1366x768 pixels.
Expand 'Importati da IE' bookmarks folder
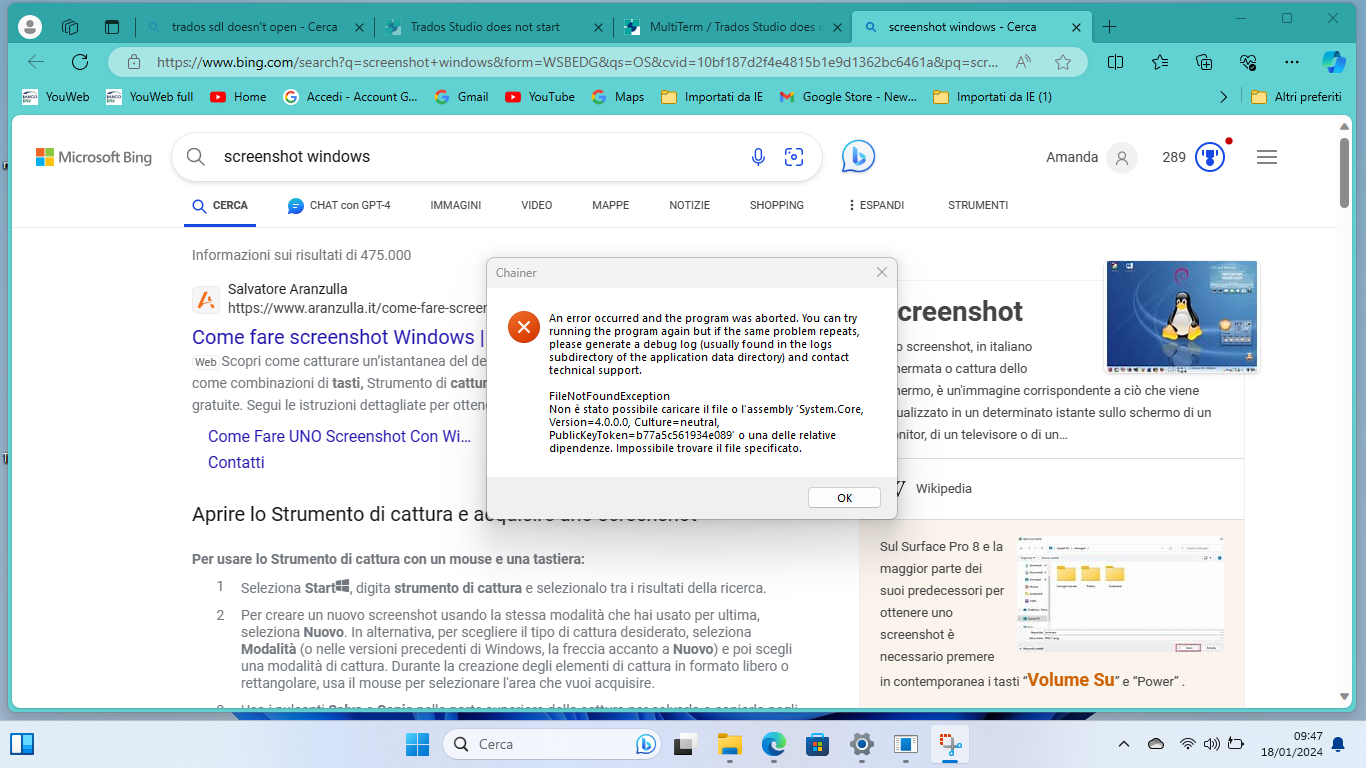click(713, 97)
